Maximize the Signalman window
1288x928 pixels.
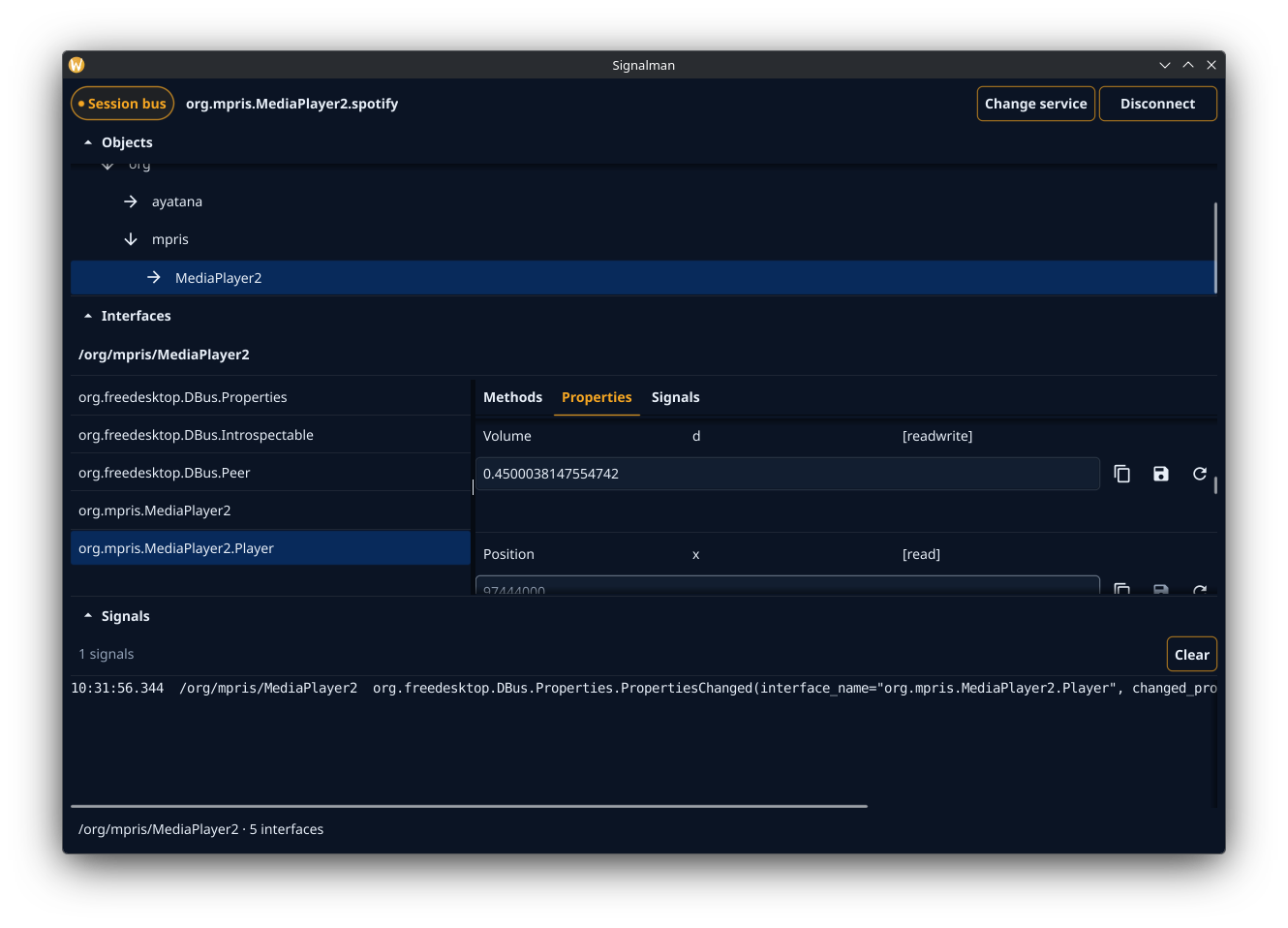point(1188,65)
